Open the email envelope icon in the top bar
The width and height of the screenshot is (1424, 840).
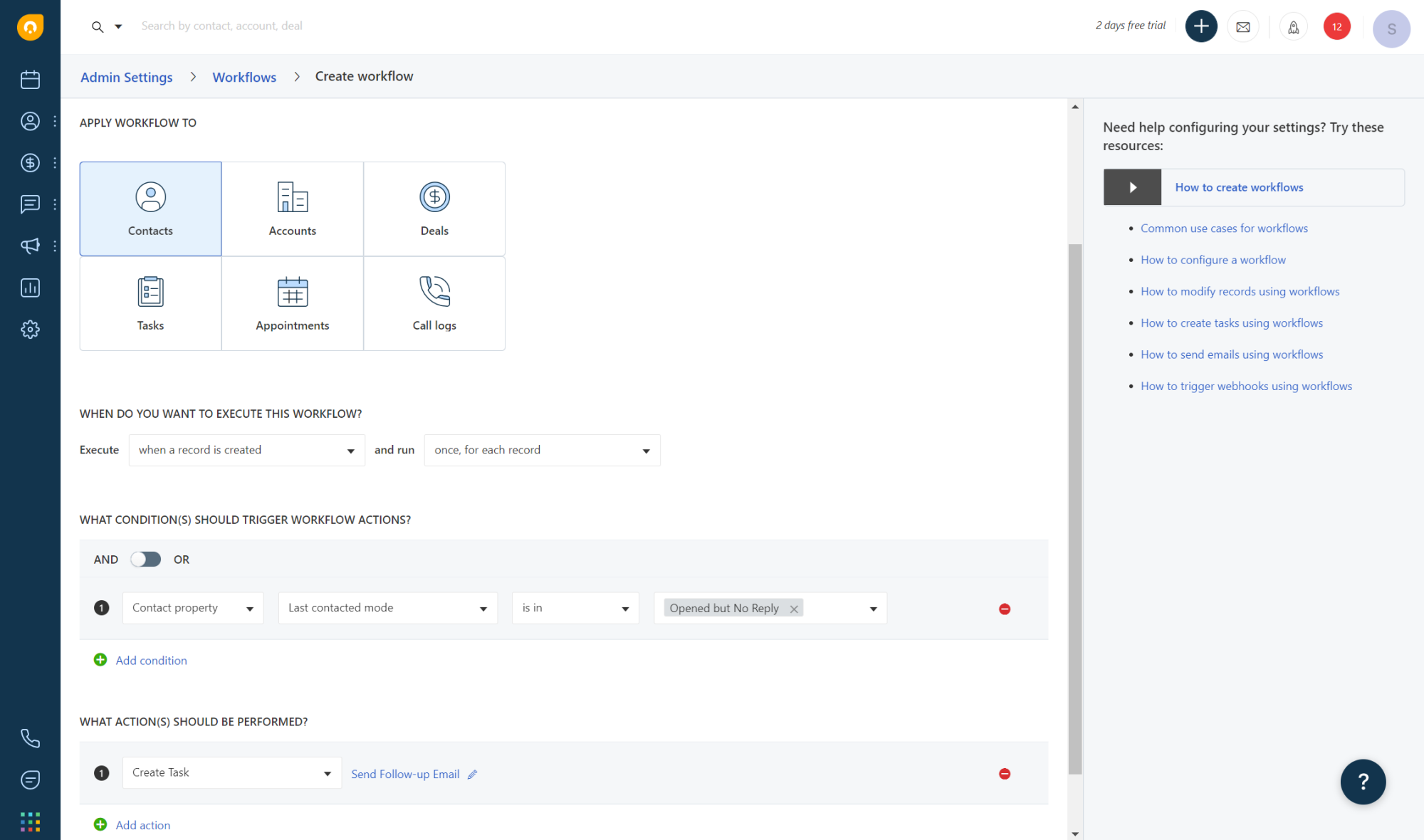[1243, 26]
